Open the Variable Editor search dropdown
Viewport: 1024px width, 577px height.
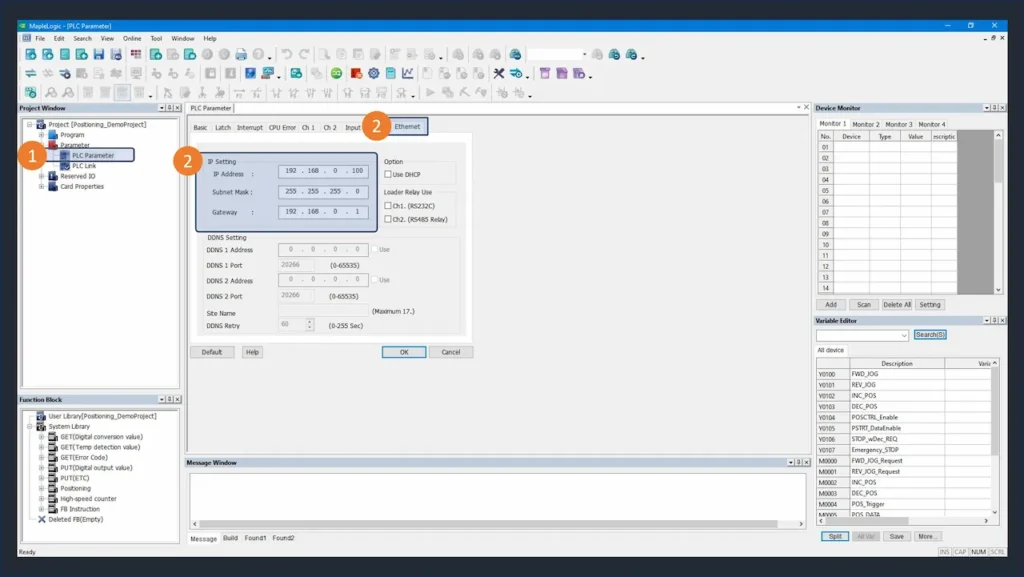904,336
